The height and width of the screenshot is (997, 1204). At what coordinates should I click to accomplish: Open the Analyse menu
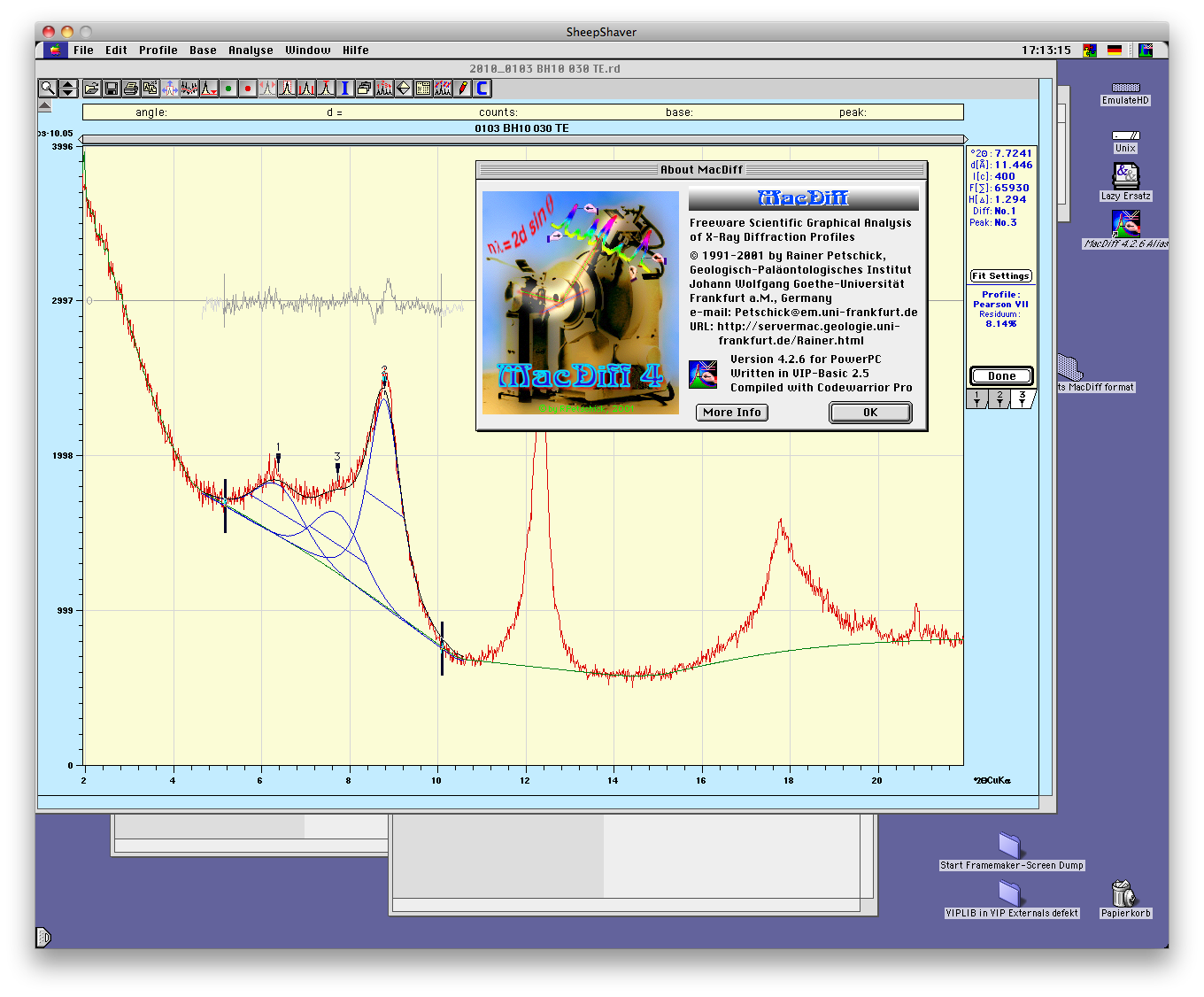point(251,50)
